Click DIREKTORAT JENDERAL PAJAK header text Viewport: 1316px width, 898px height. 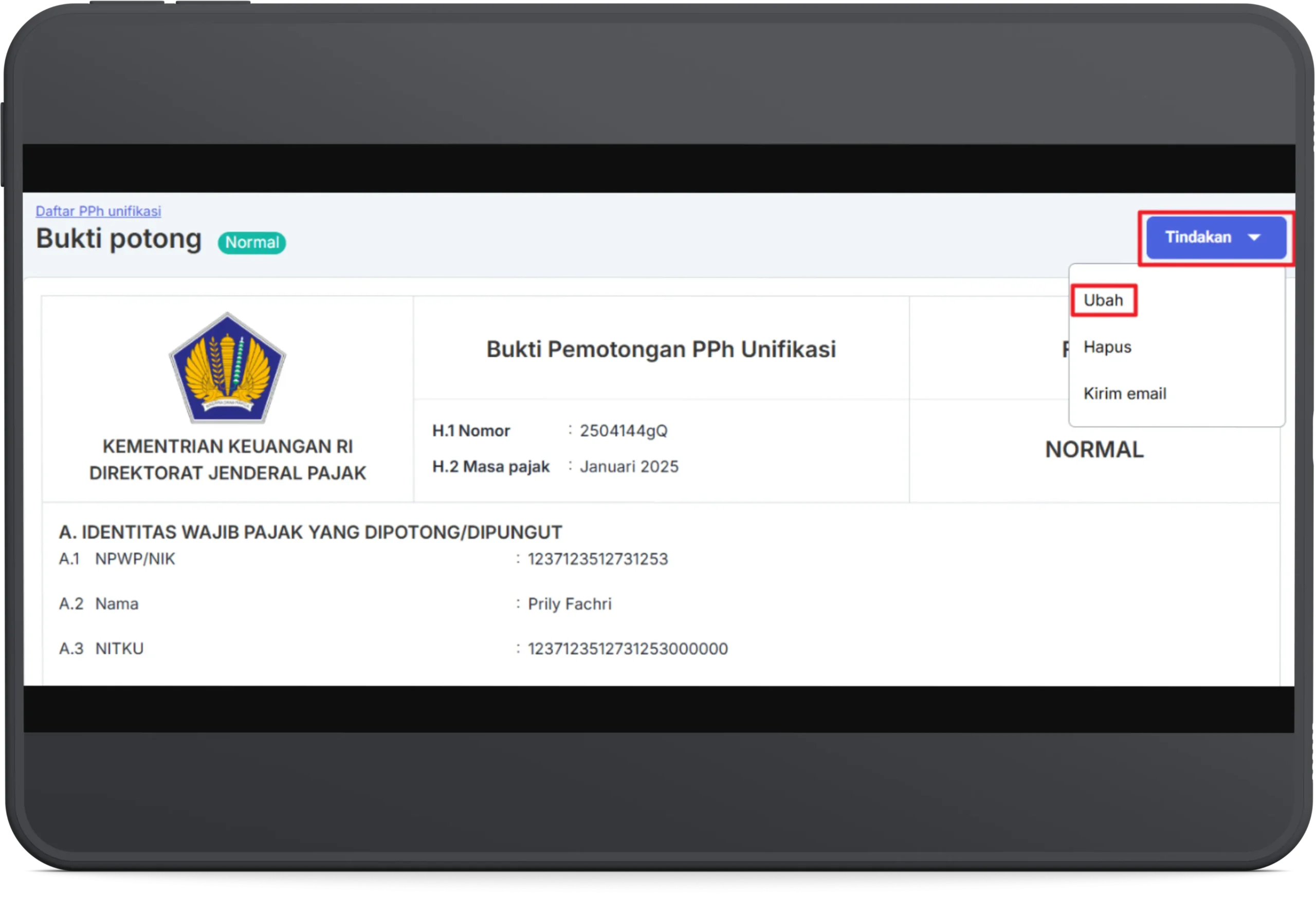[227, 473]
